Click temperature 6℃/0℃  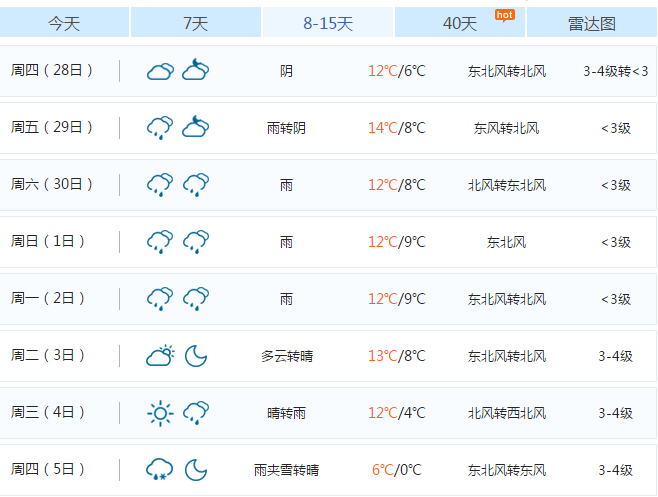pyautogui.click(x=397, y=471)
